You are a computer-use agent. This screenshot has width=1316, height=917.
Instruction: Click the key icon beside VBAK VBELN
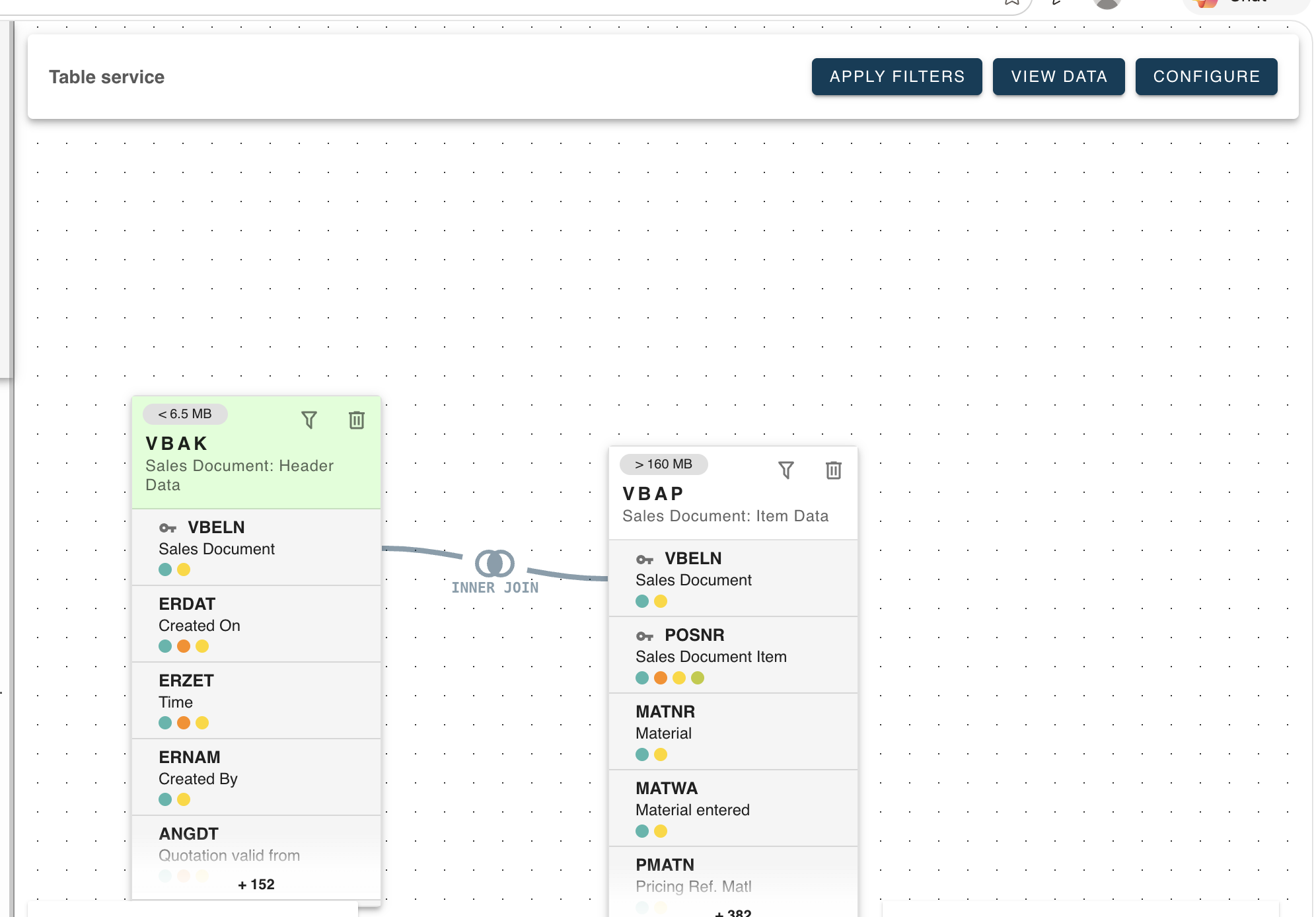click(x=168, y=528)
